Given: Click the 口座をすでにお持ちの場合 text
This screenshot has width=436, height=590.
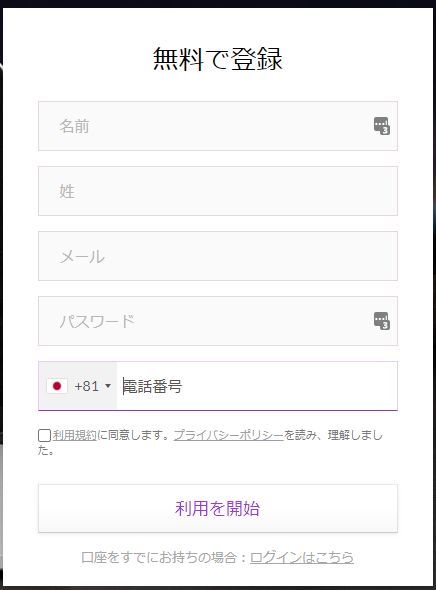Looking at the screenshot, I should pyautogui.click(x=159, y=557).
